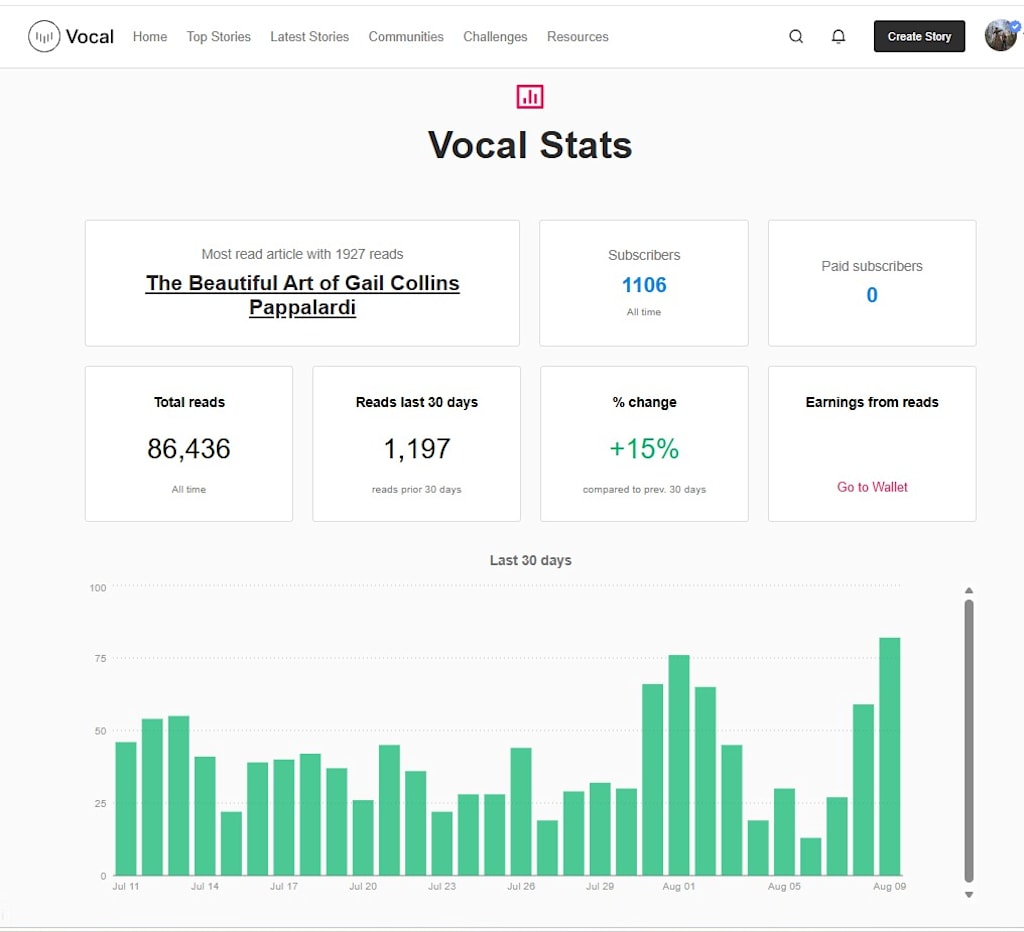The height and width of the screenshot is (932, 1024).
Task: Click the 1106 subscribers count
Action: [x=644, y=285]
